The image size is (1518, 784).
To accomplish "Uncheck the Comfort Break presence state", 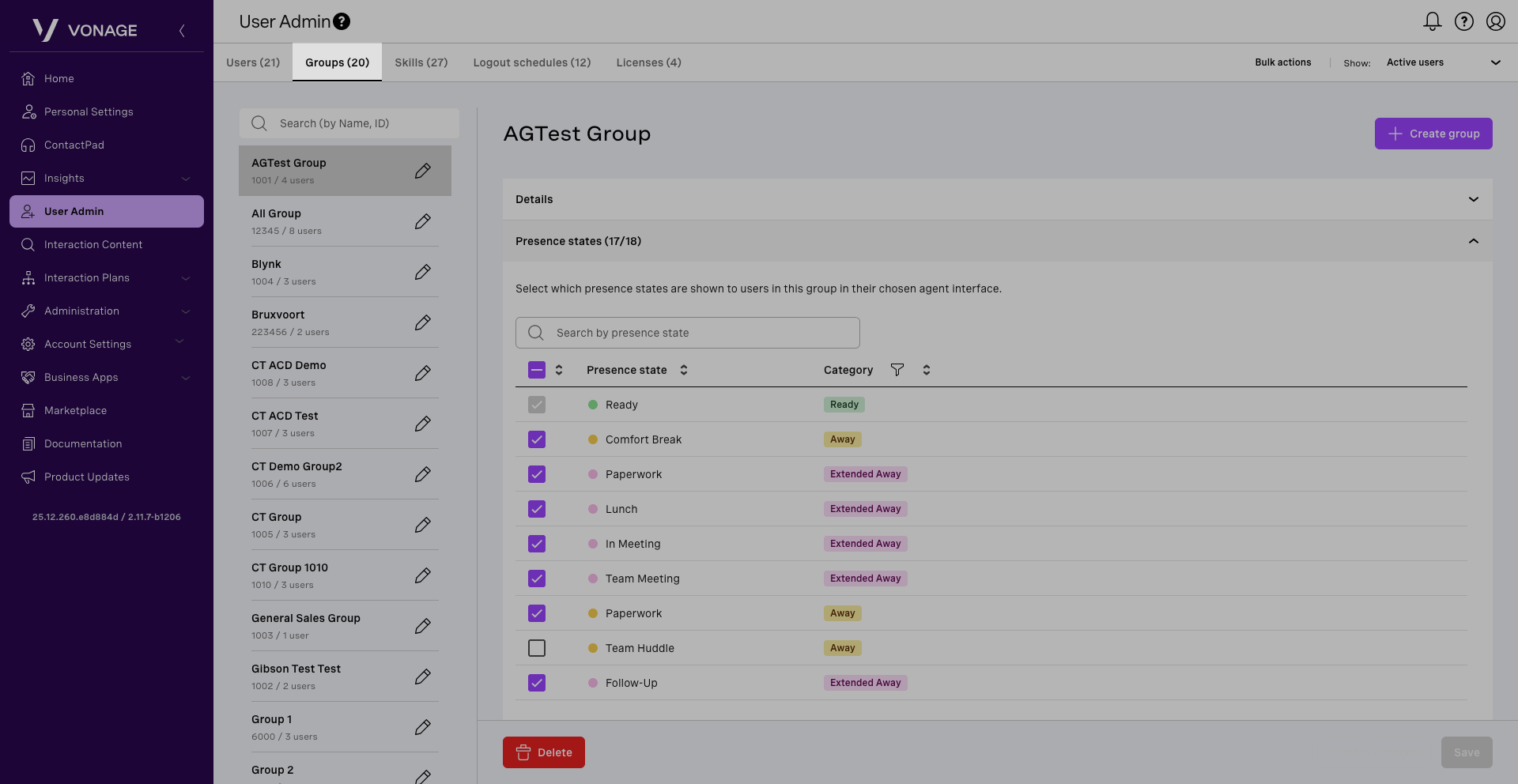I will [537, 439].
